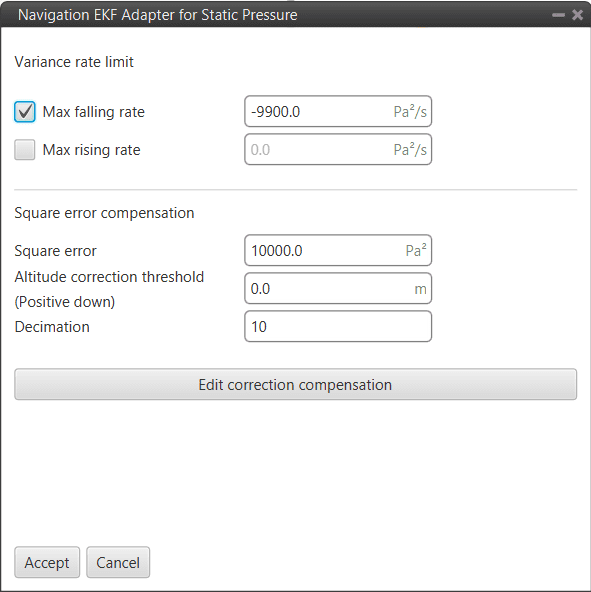Click the Max falling rate label text
591x592 pixels.
pyautogui.click(x=94, y=112)
